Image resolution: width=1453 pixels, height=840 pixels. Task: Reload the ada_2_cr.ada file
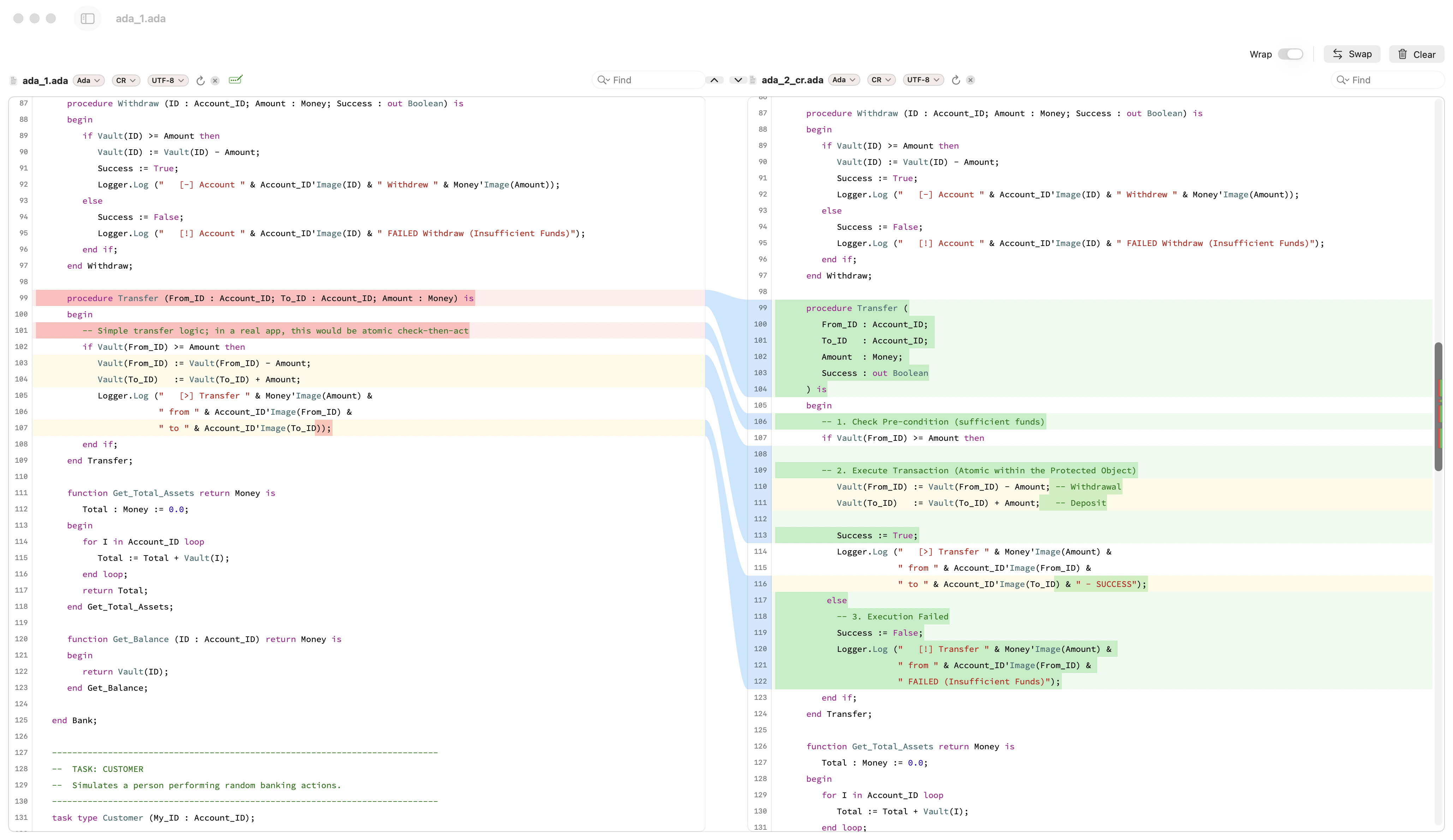point(955,80)
